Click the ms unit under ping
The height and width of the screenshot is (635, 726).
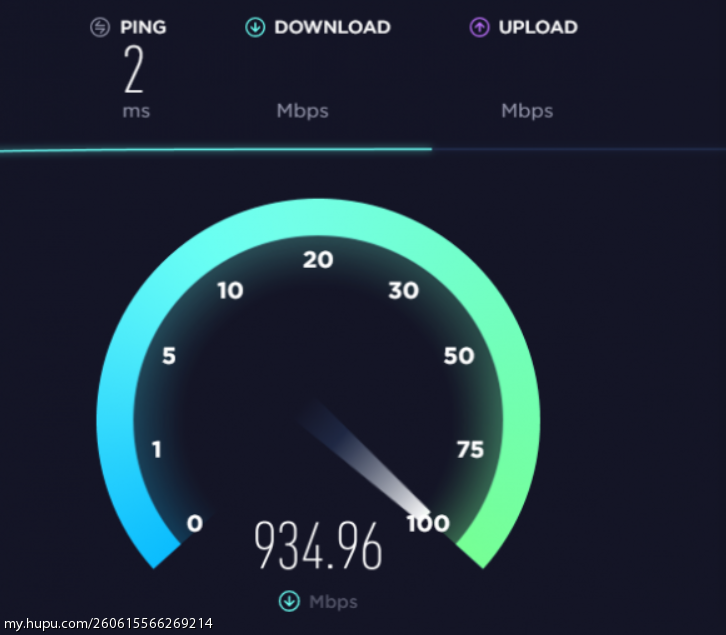[x=136, y=112]
